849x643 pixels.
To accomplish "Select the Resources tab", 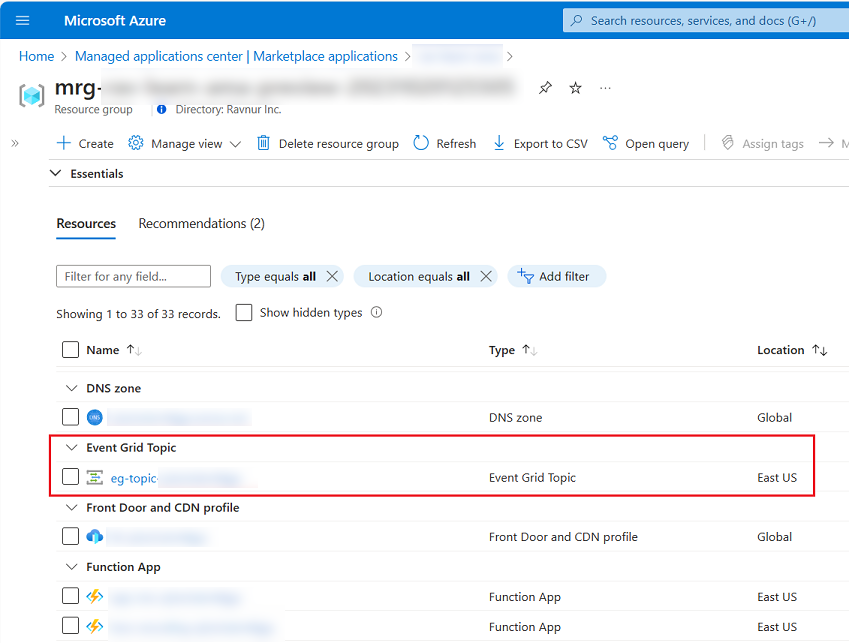I will (x=86, y=224).
